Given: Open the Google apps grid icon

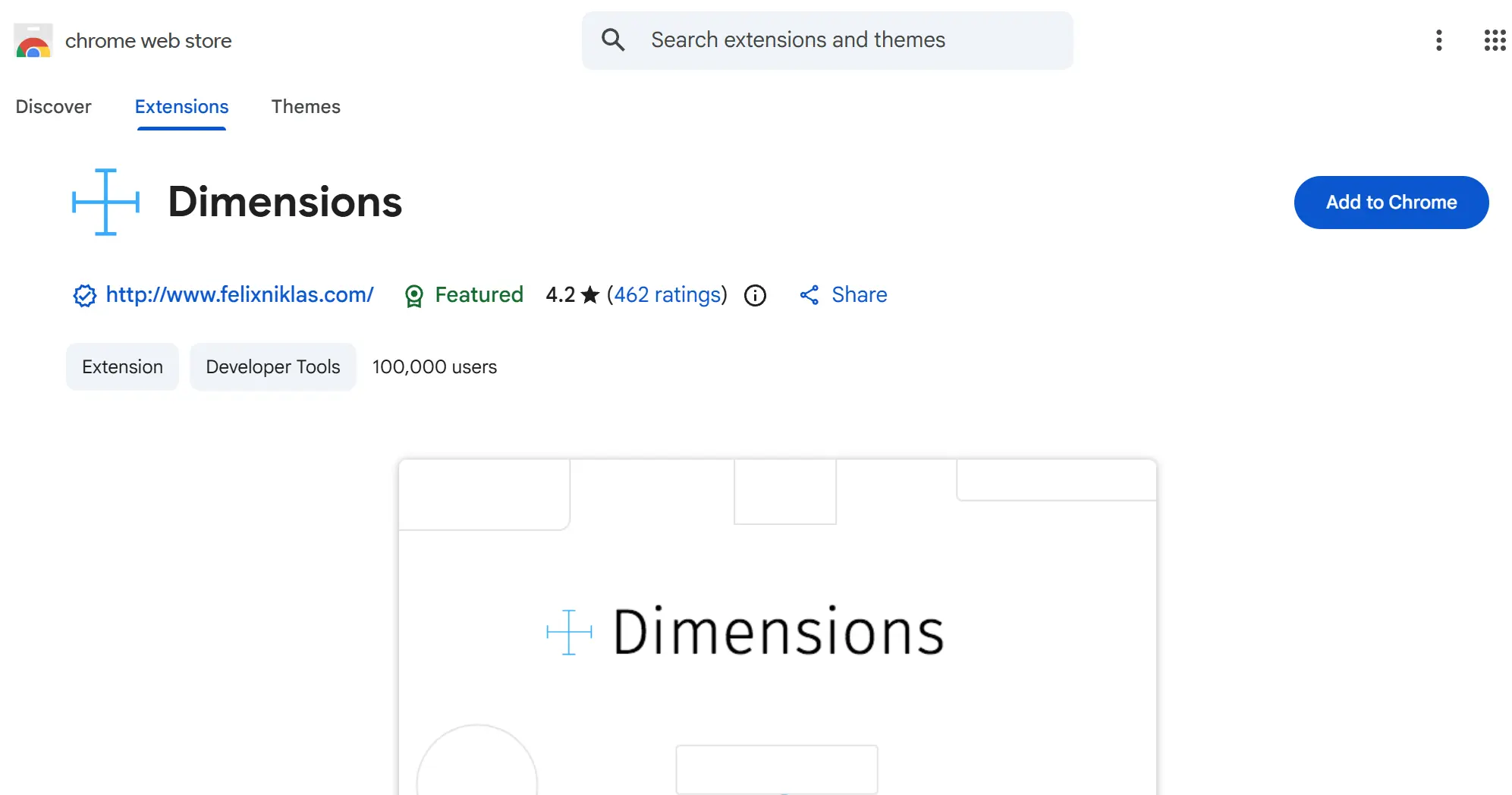Looking at the screenshot, I should 1495,40.
